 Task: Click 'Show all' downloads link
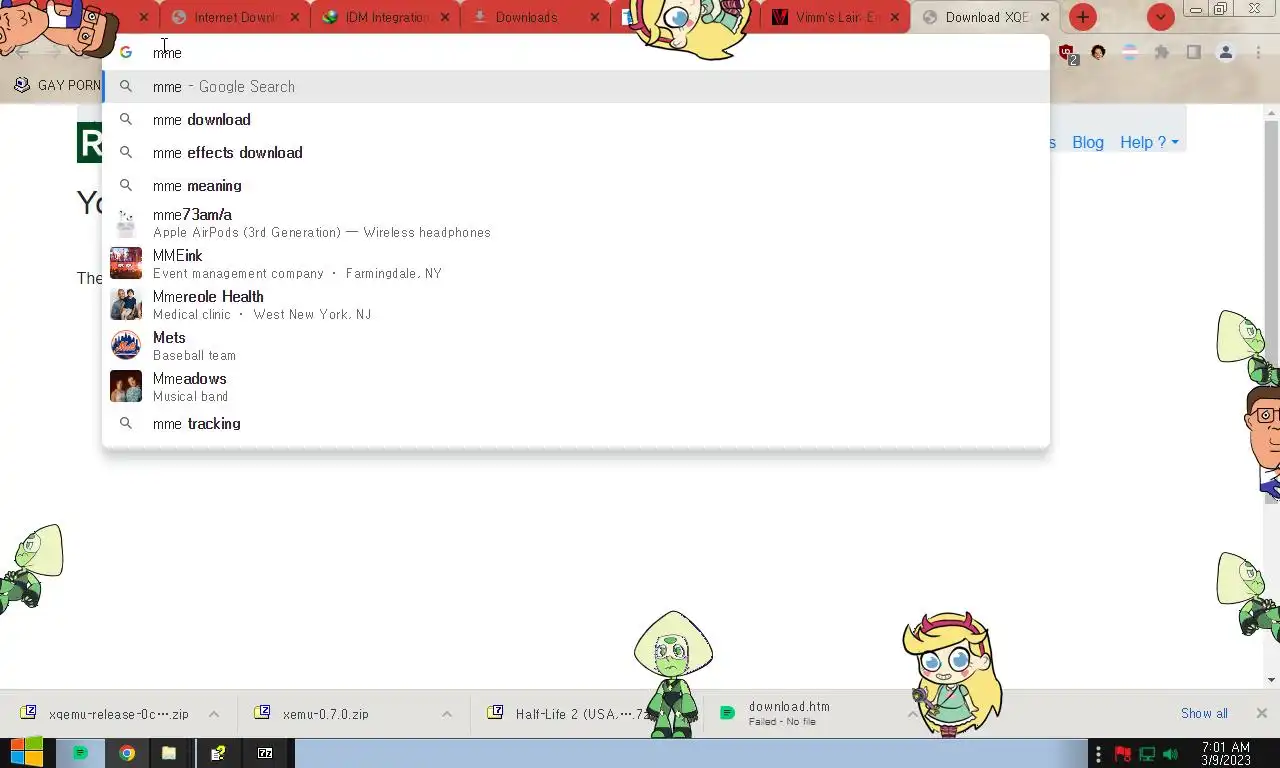tap(1204, 713)
